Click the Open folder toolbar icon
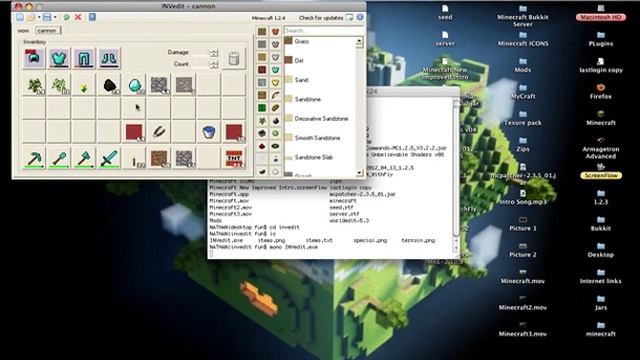 (x=31, y=18)
